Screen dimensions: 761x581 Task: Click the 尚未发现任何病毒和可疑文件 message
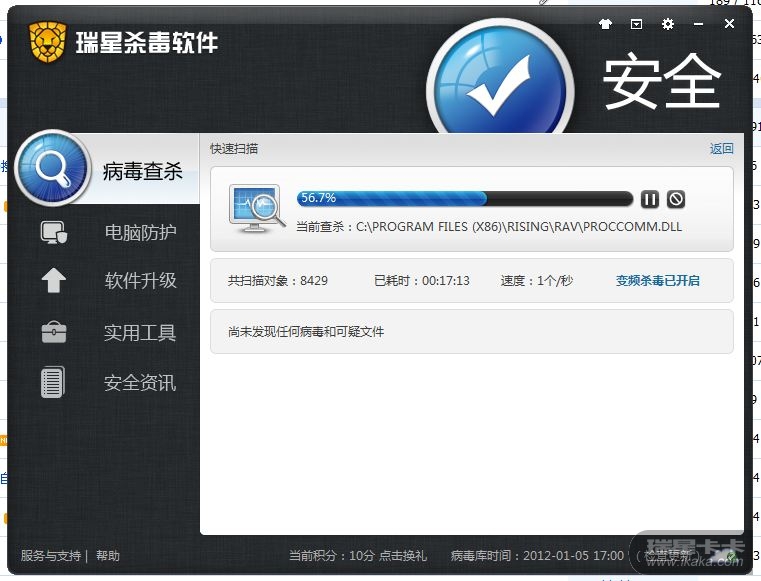point(306,332)
